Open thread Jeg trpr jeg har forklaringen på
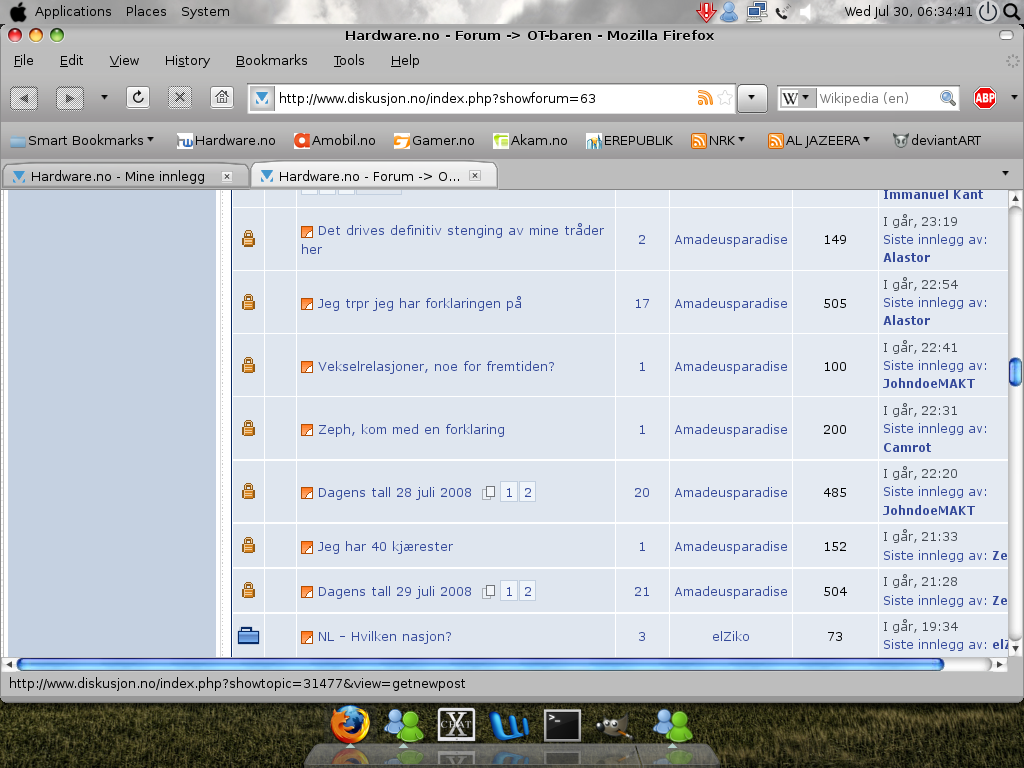Screen dimensions: 1024x768 (x=420, y=303)
